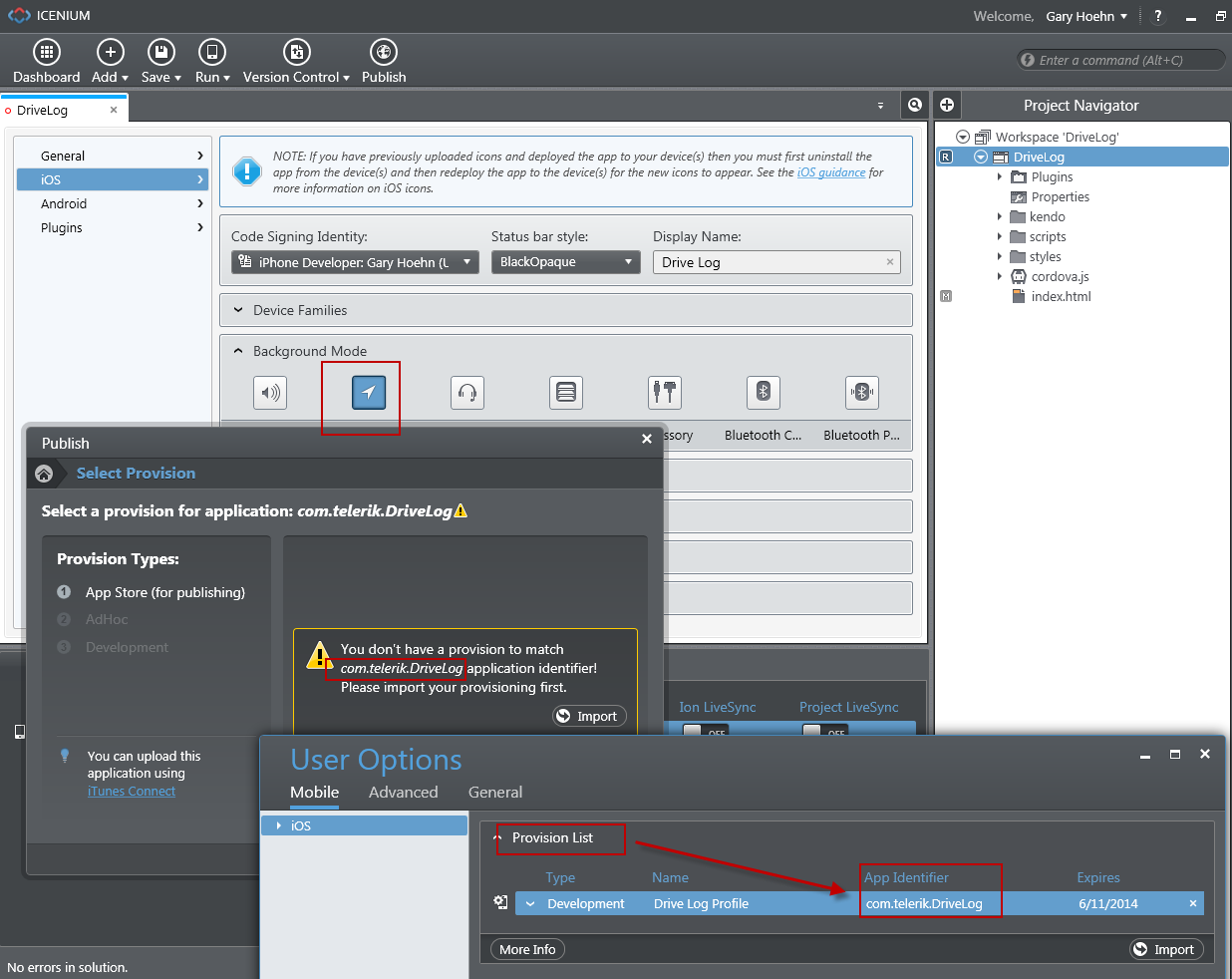
Task: Click the index.html file icon
Action: (x=1019, y=296)
